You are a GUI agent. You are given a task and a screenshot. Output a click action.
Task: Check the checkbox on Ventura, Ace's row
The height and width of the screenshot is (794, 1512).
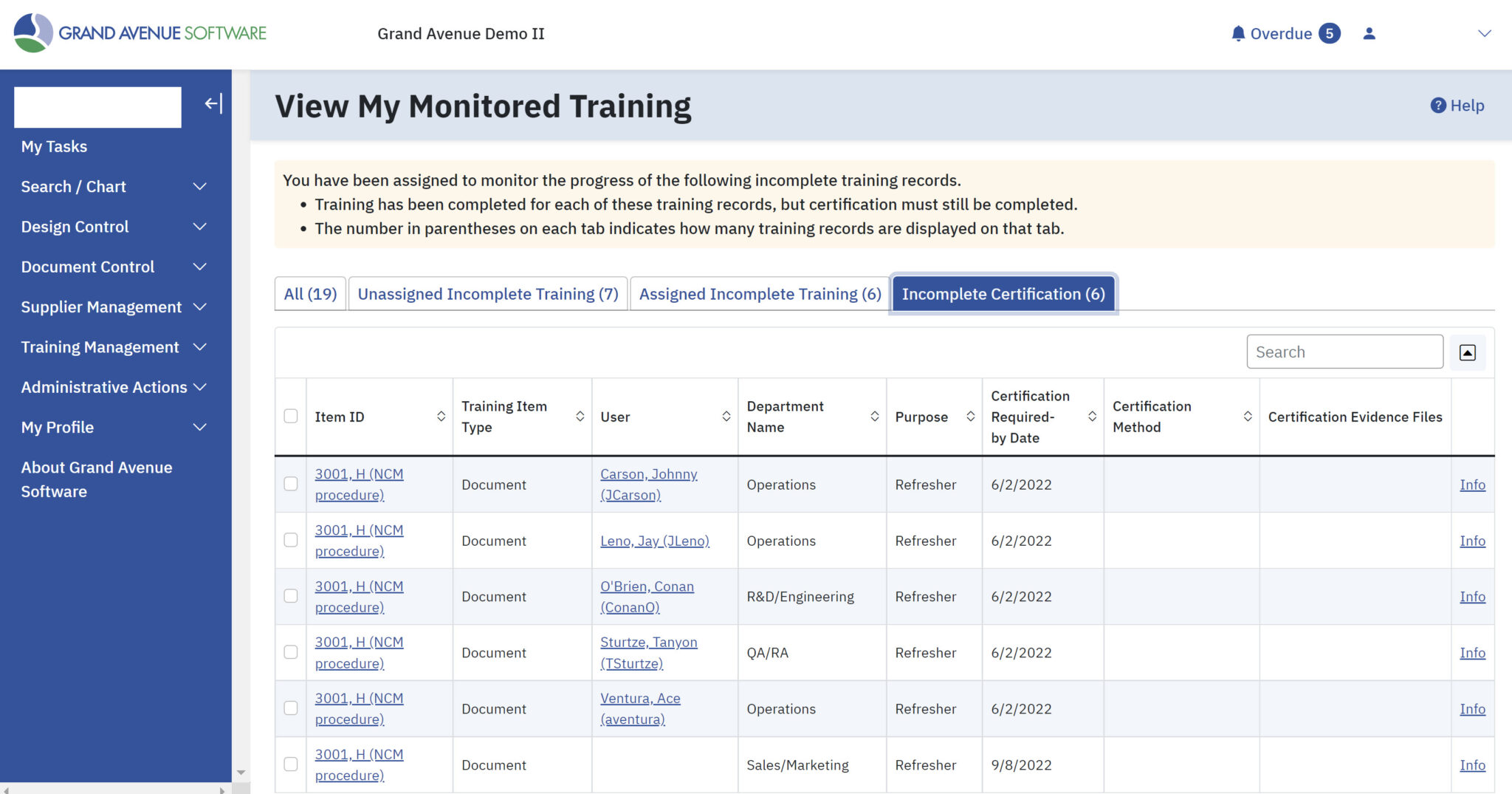click(x=290, y=708)
